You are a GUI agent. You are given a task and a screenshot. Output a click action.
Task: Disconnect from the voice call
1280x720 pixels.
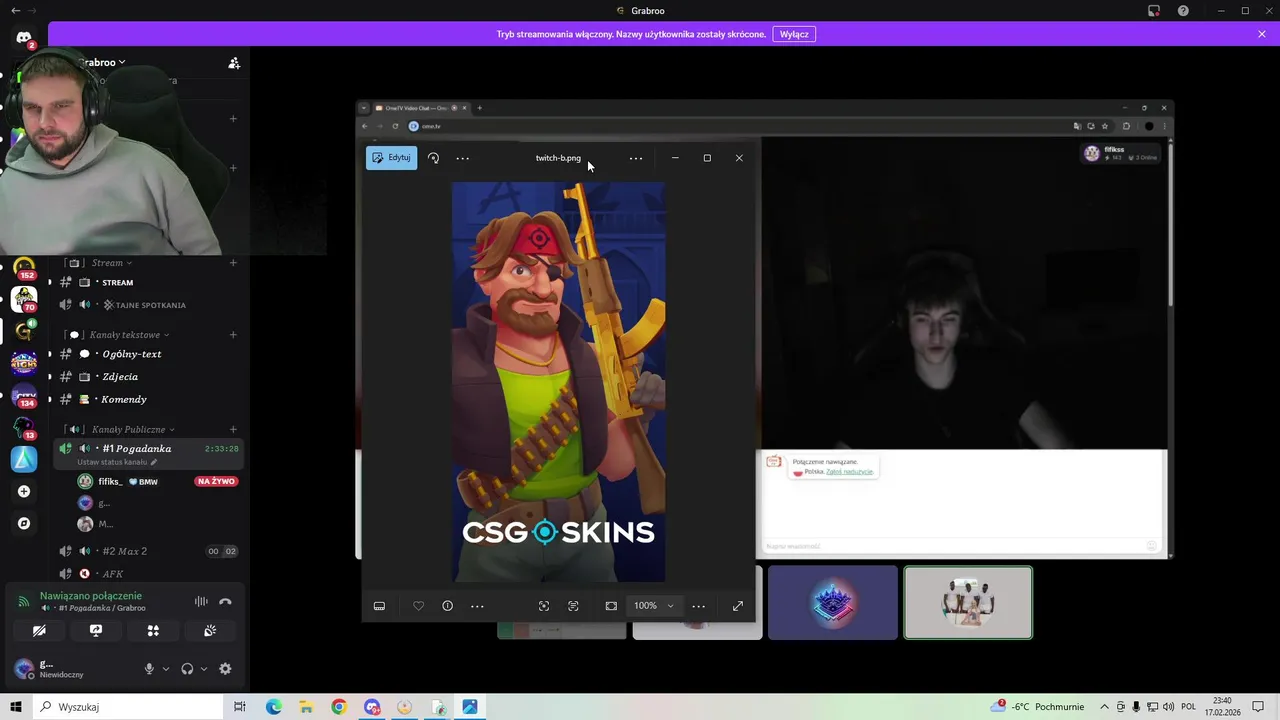tap(225, 602)
